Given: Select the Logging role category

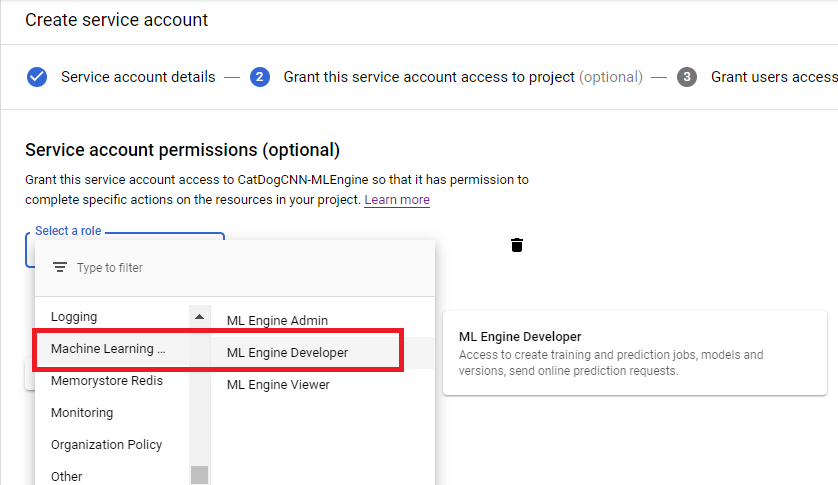Looking at the screenshot, I should click(75, 317).
